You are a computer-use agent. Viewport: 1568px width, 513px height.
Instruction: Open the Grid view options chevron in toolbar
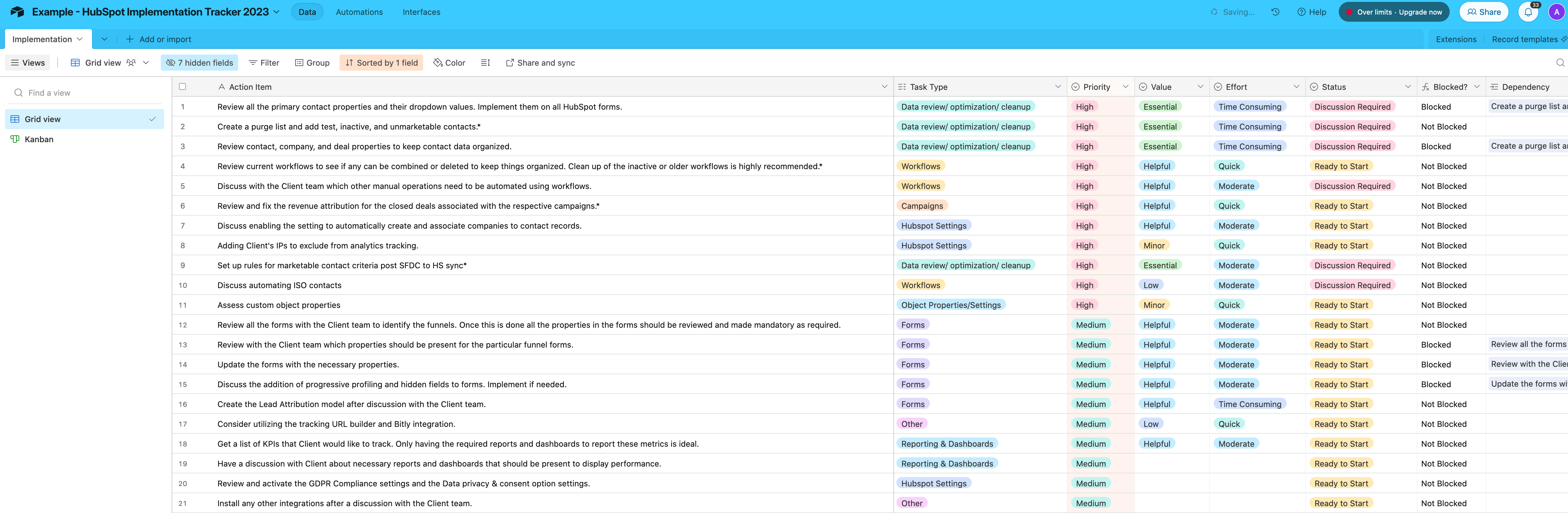146,63
